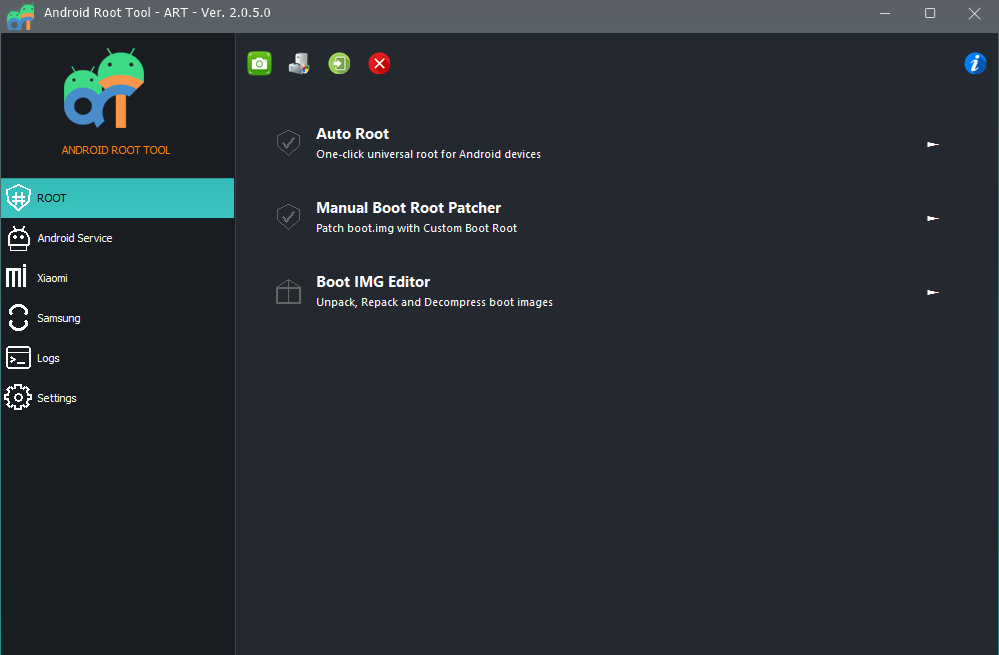
Task: Switch to the ROOT tab
Action: click(x=51, y=198)
